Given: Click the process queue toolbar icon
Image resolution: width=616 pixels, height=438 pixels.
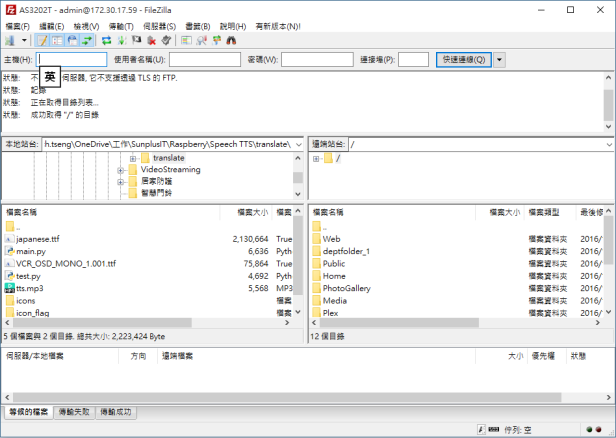Looking at the screenshot, I should [x=122, y=40].
